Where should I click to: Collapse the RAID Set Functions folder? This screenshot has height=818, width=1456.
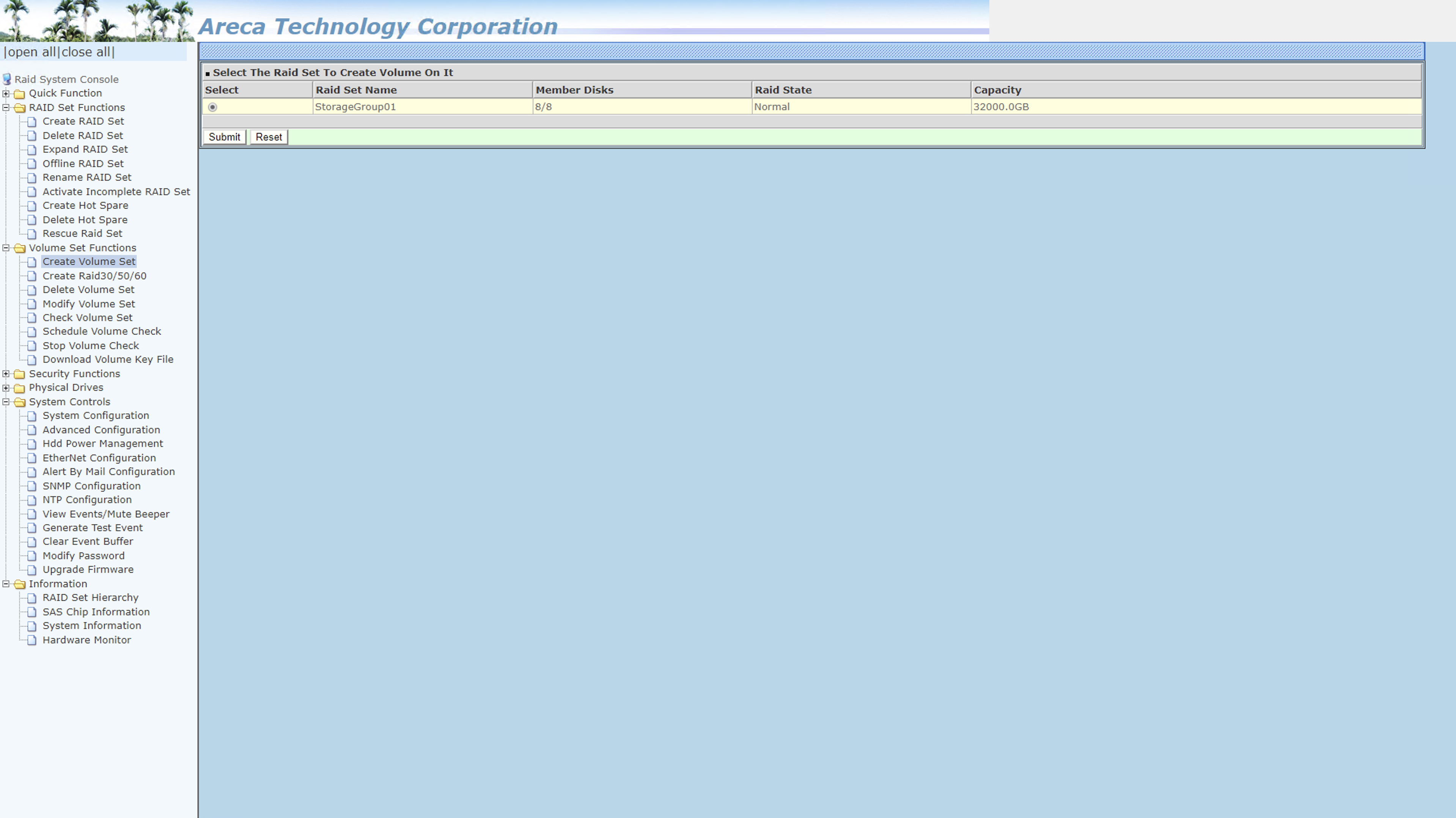[6, 107]
